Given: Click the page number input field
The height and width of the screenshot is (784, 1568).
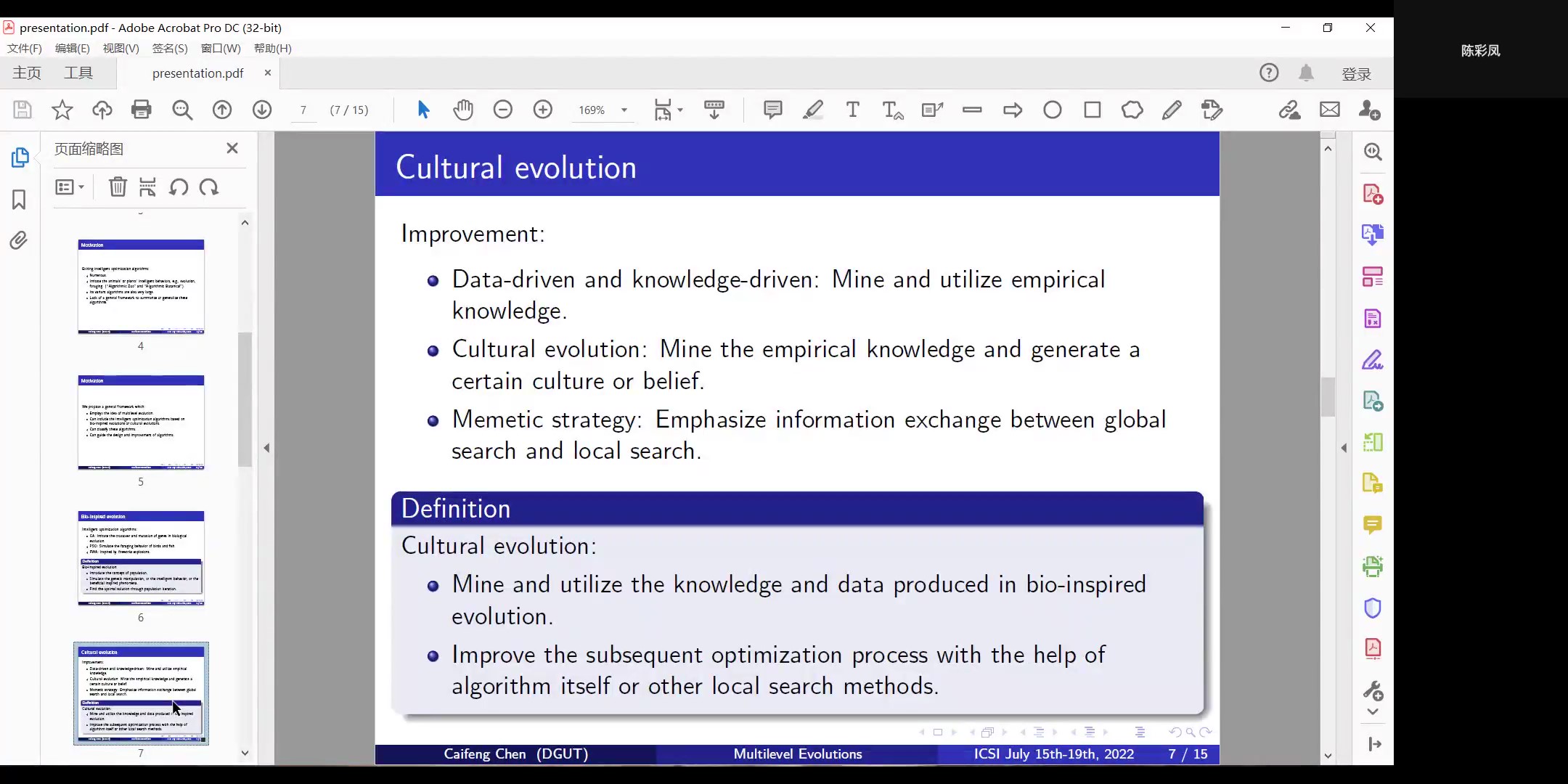Looking at the screenshot, I should pos(303,110).
